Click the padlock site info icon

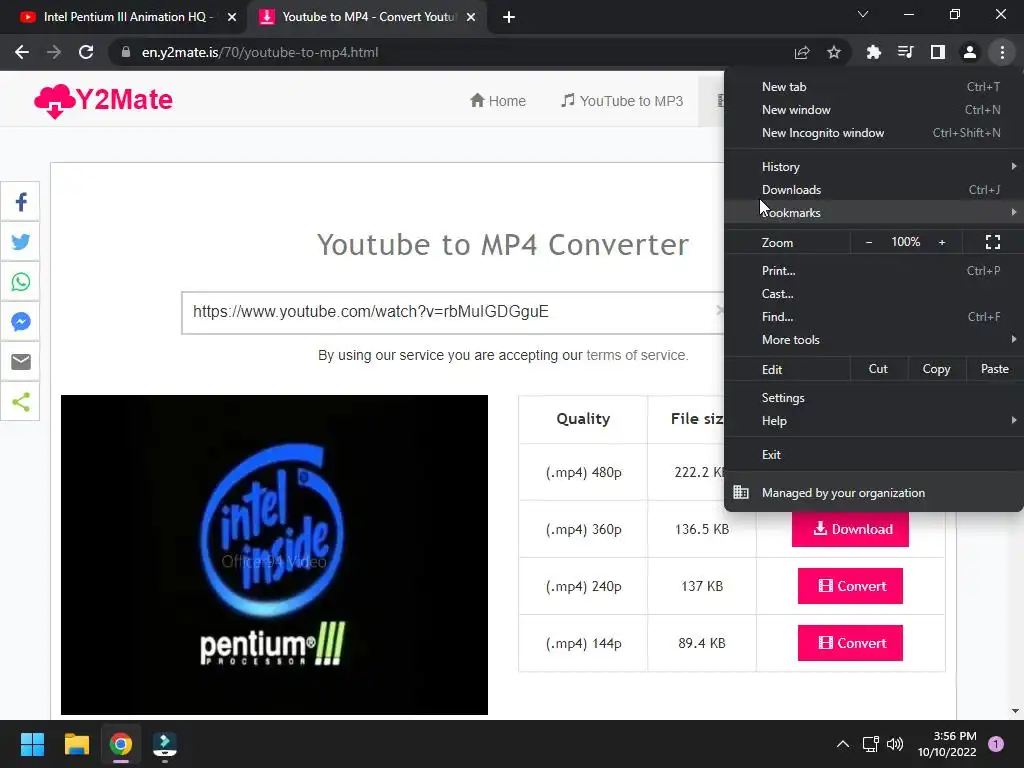[126, 52]
